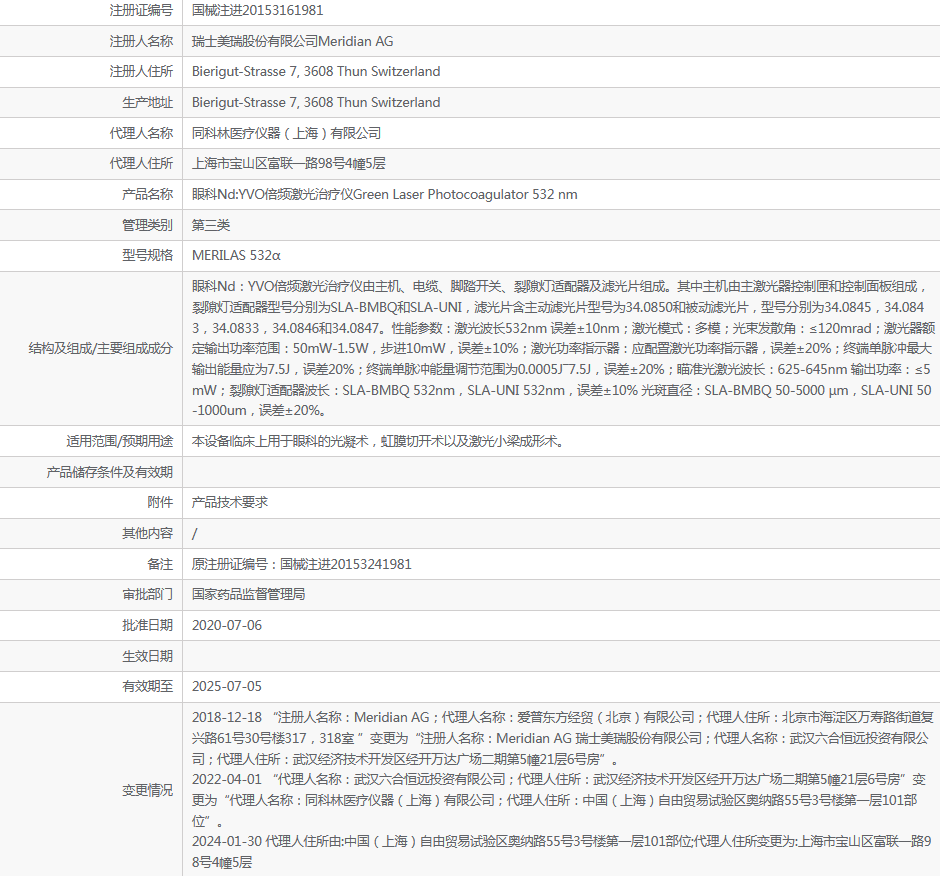Screen dimensions: 940x876
Task: Click the 生效日期 label
Action: [x=147, y=656]
